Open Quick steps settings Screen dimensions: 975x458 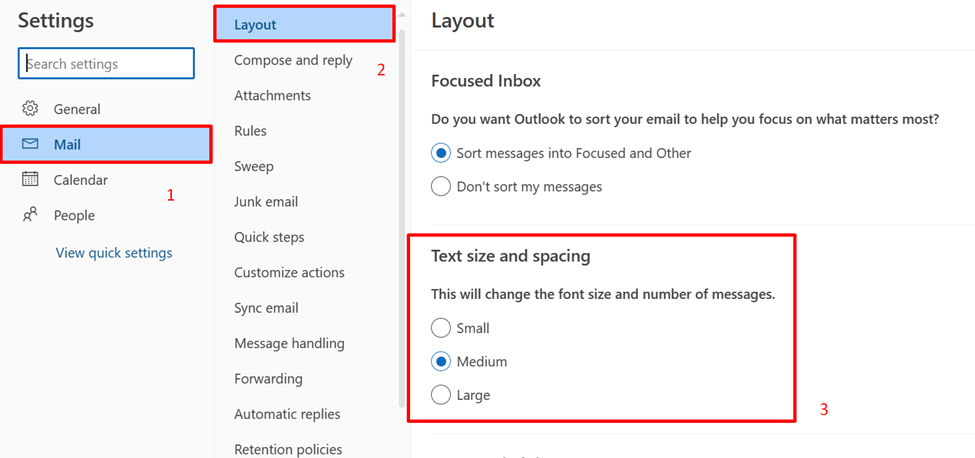[269, 237]
